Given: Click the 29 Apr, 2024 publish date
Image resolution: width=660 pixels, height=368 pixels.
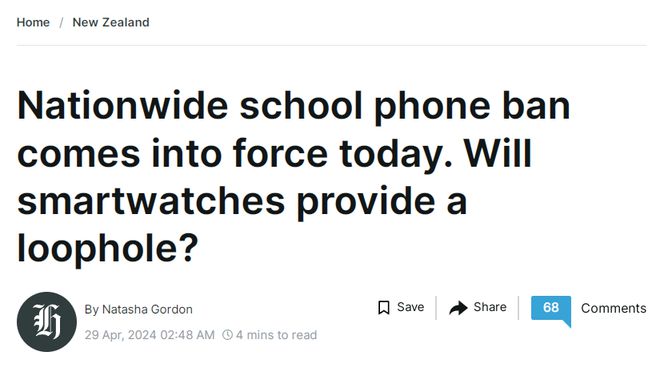Looking at the screenshot, I should click(x=120, y=335).
